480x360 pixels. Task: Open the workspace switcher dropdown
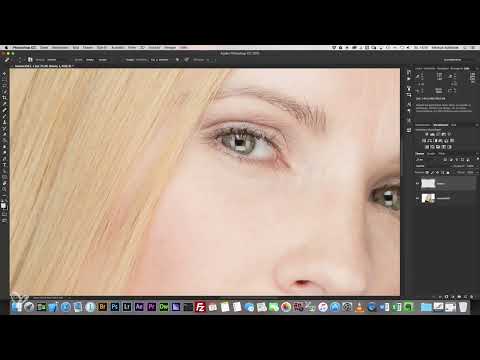453,60
